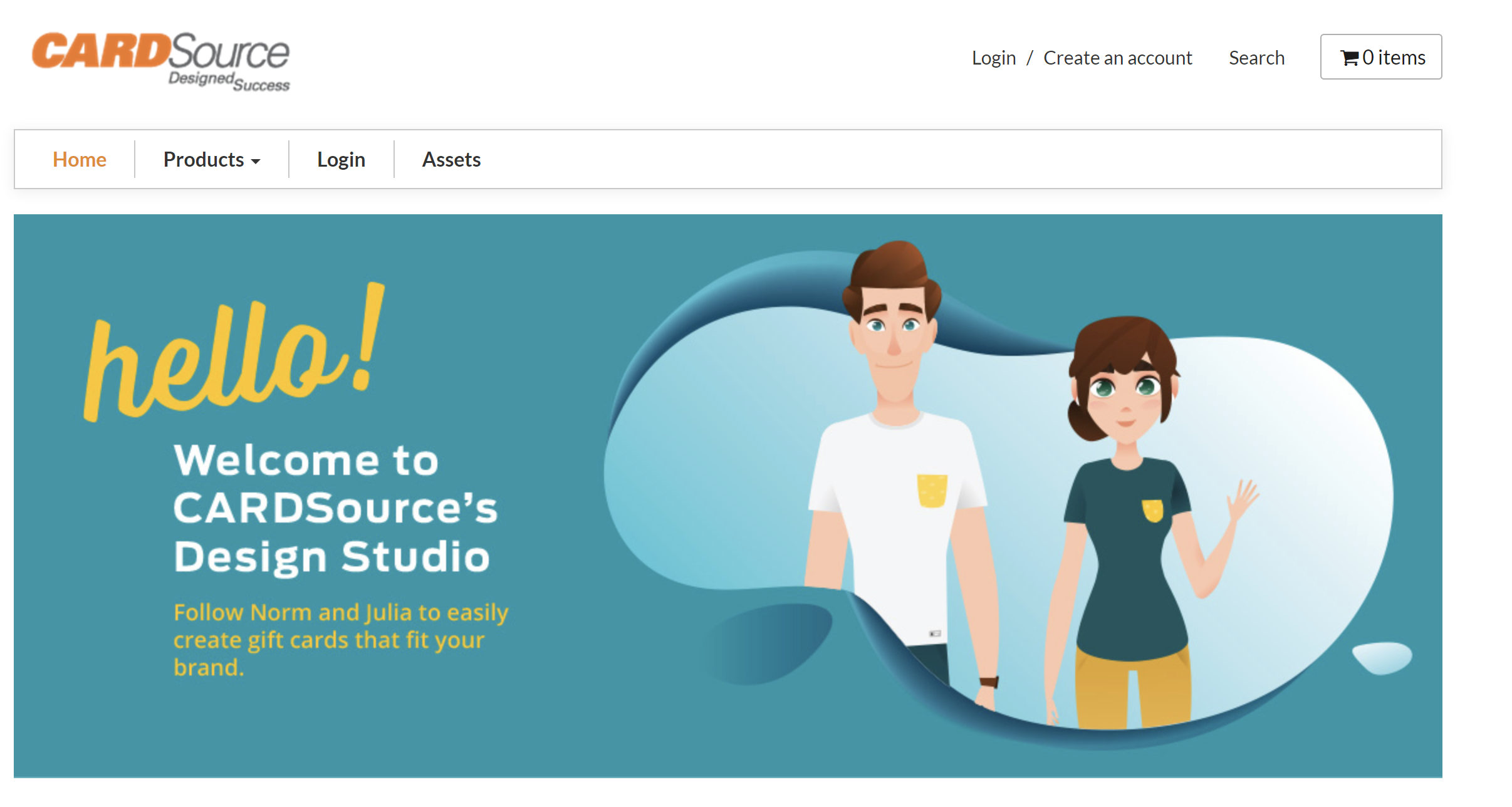Open the Create an account link
Viewport: 1512px width, 807px height.
(1118, 58)
